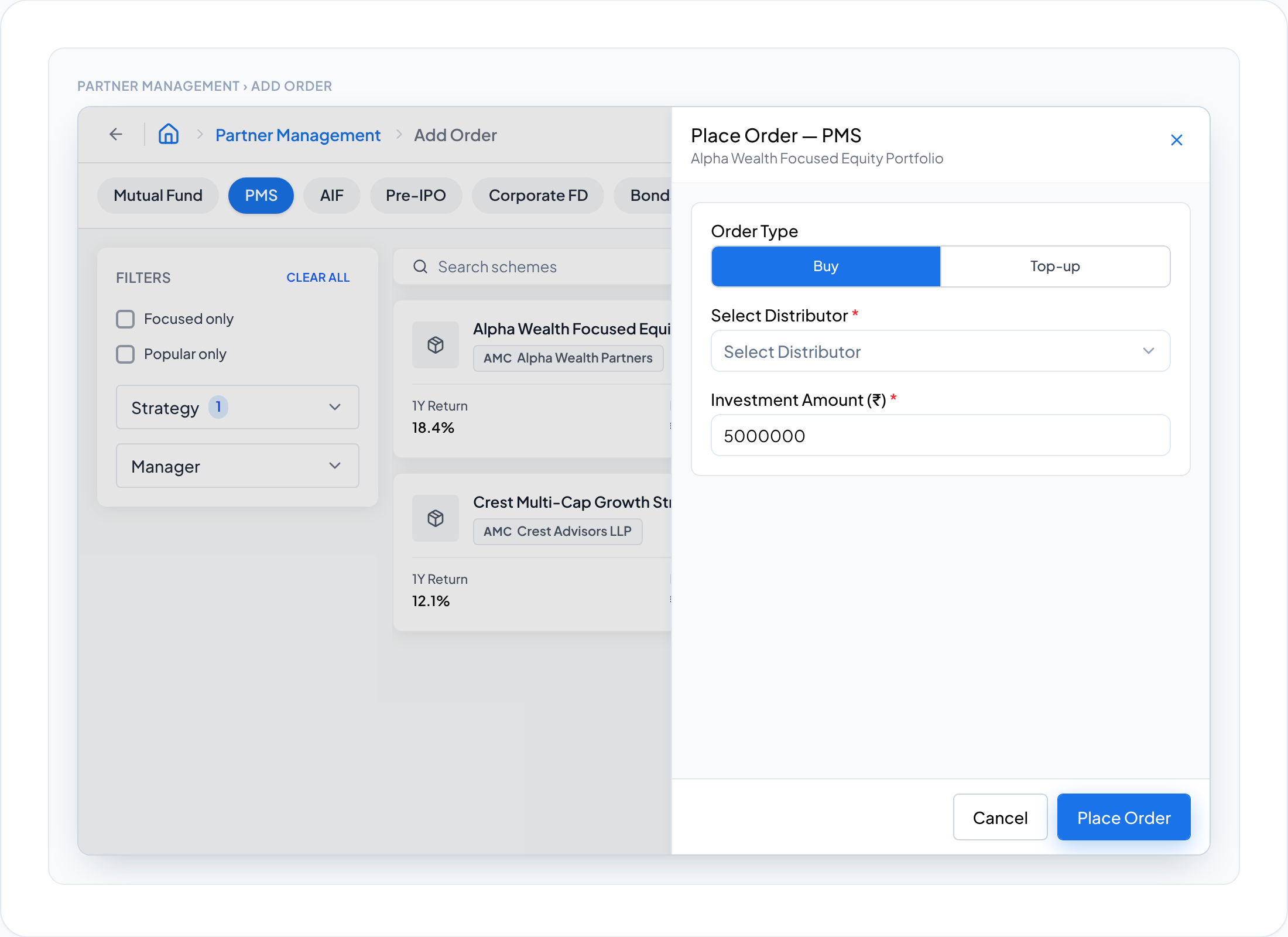
Task: Switch to the Mutual Fund tab
Action: (158, 196)
